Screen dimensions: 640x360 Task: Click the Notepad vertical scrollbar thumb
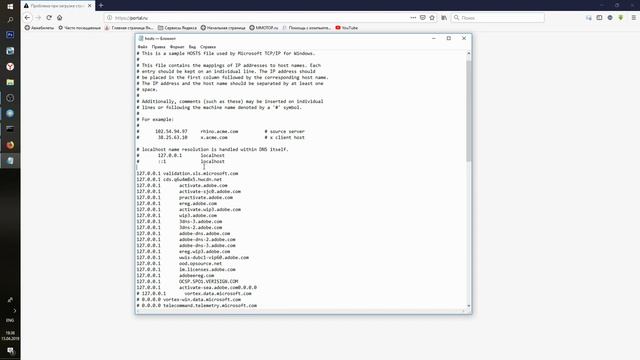coord(469,110)
